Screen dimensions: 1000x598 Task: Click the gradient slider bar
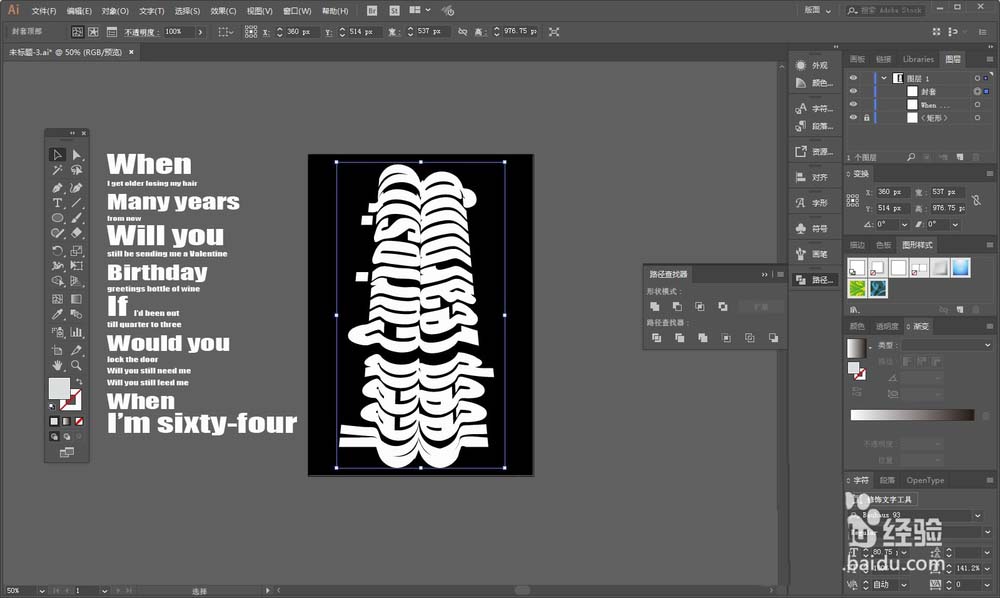tap(912, 415)
